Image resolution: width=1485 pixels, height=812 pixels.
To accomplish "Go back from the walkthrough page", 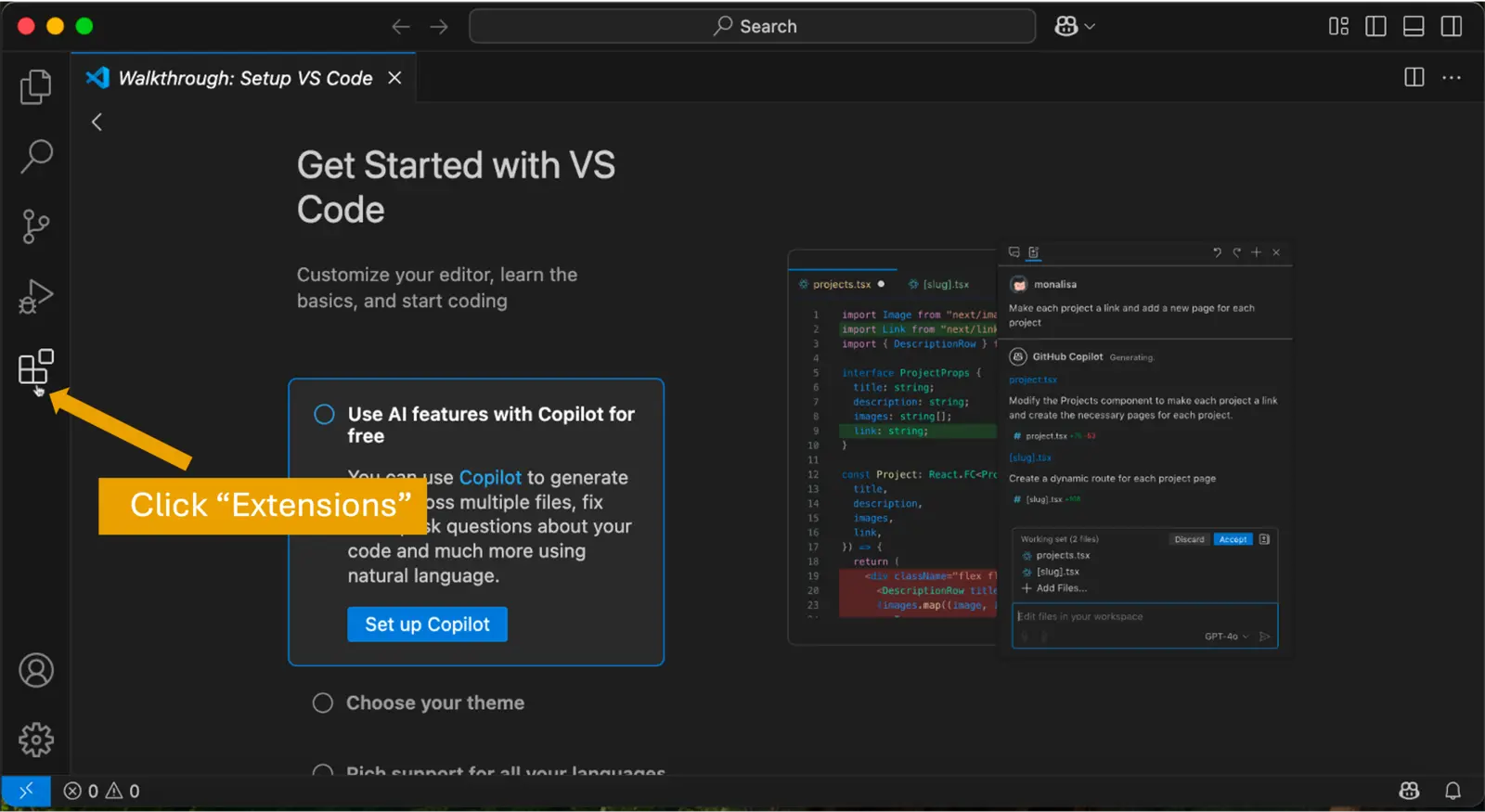I will pyautogui.click(x=97, y=122).
